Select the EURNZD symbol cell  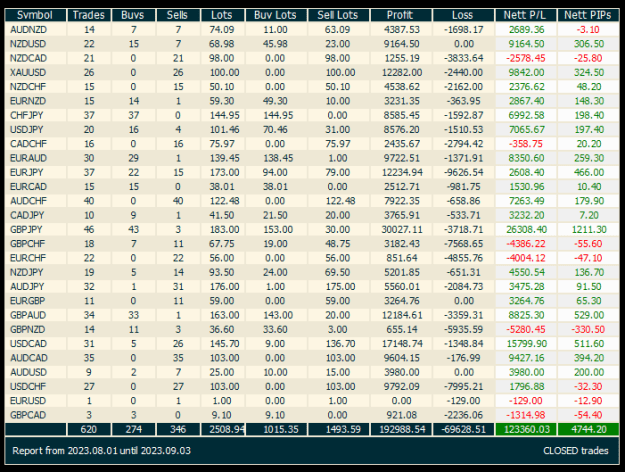coord(35,101)
